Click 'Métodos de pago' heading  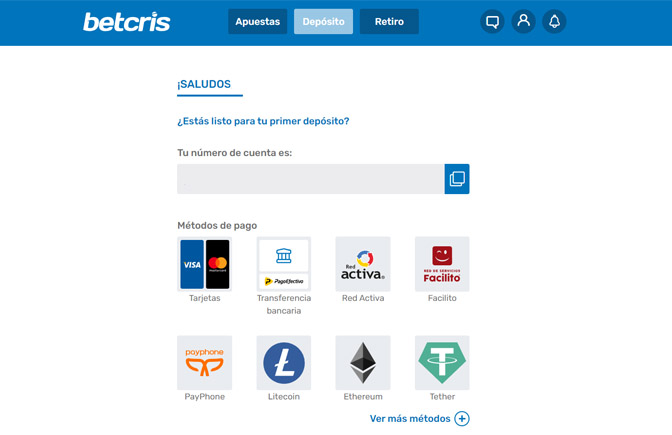[217, 225]
